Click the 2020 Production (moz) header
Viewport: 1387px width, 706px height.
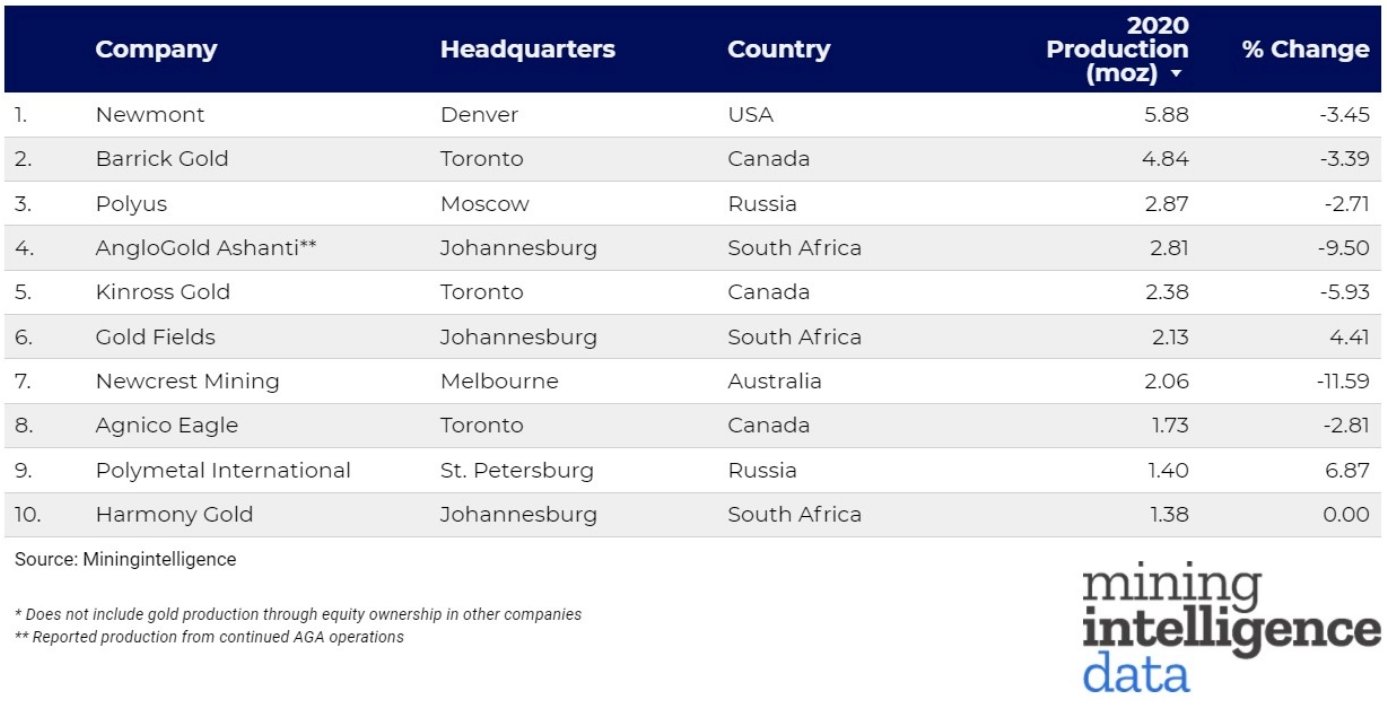pos(1116,49)
